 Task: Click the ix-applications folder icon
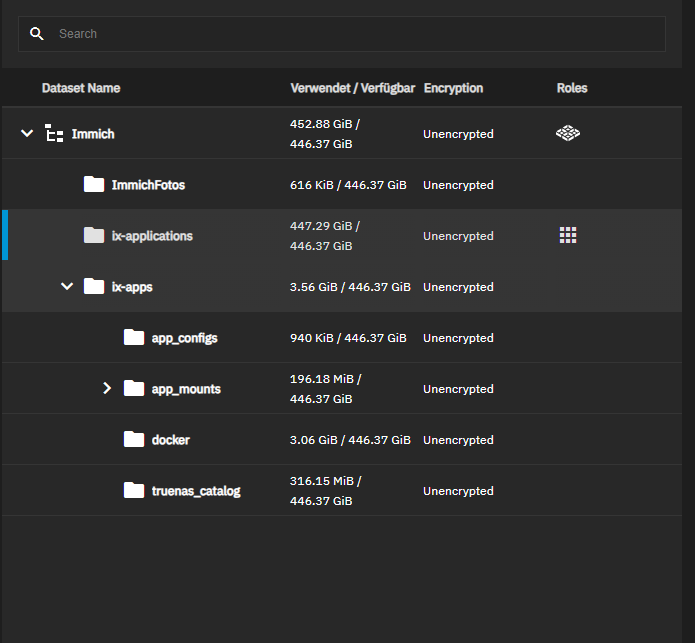94,236
